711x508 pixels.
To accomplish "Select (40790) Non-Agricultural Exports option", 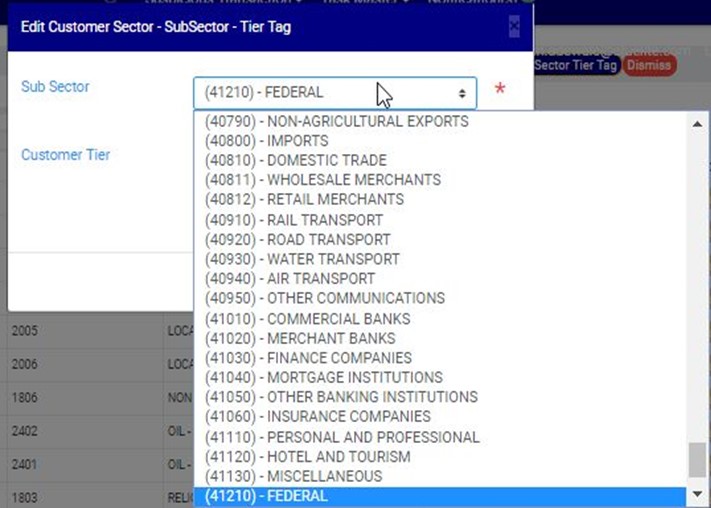I will (x=336, y=121).
